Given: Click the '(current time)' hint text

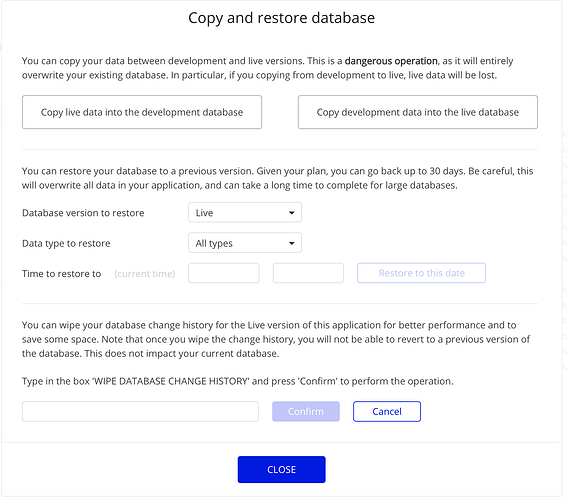Looking at the screenshot, I should click(145, 274).
